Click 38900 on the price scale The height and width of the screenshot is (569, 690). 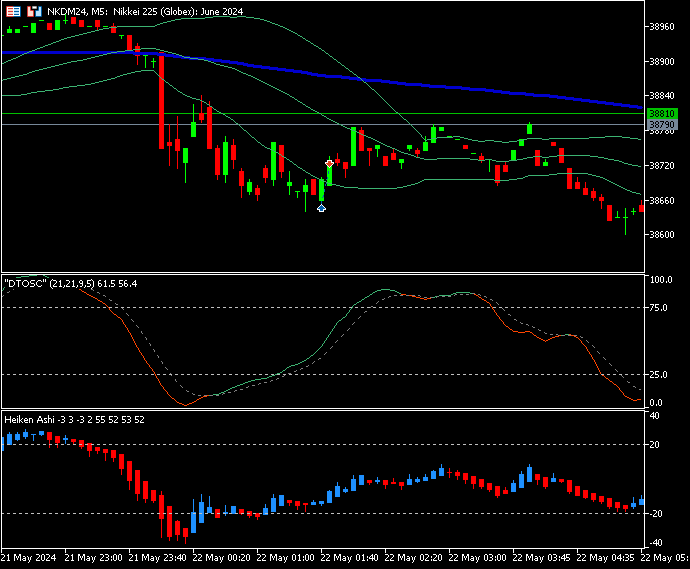[662, 62]
